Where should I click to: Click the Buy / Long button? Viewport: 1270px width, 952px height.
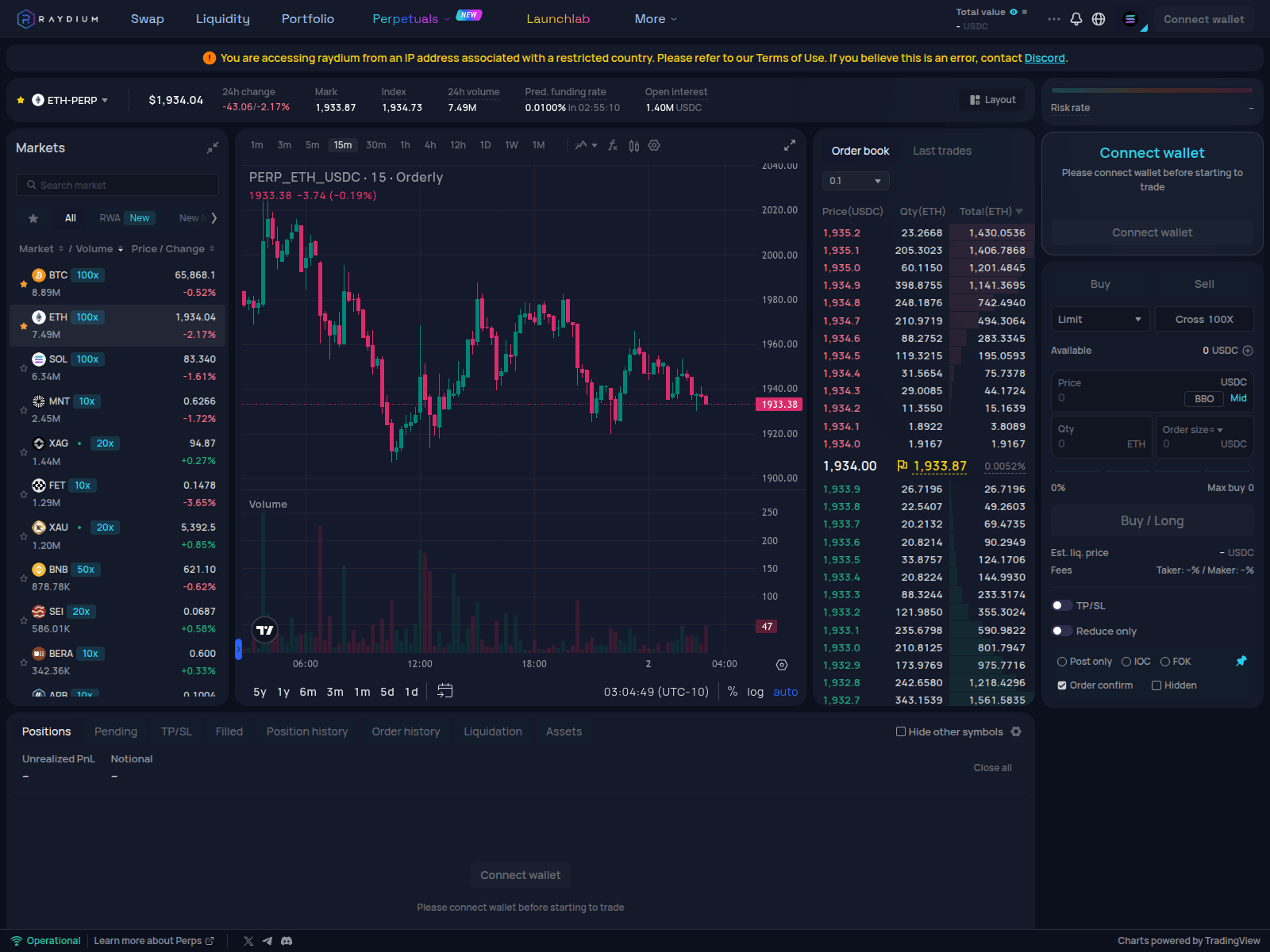[1153, 520]
